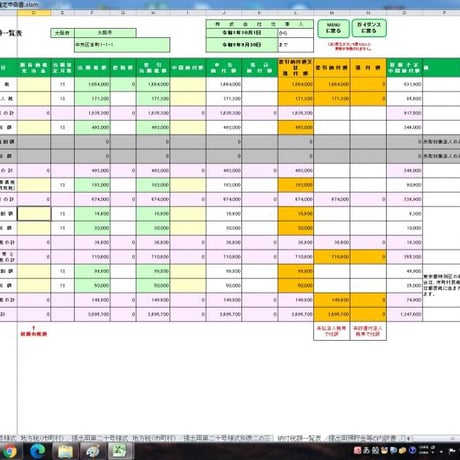The width and height of the screenshot is (460, 460).
Task: Click the orange 710,800 cell in column M
Action: pyautogui.click(x=332, y=257)
